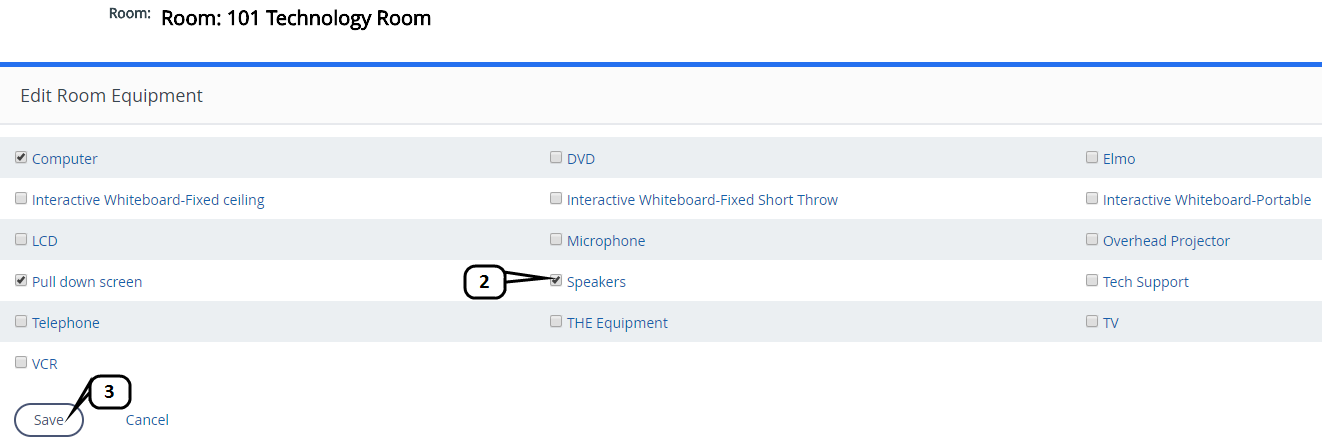Tick Interactive Whiteboard-Fixed ceiling checkbox
The image size is (1322, 441).
coord(21,199)
